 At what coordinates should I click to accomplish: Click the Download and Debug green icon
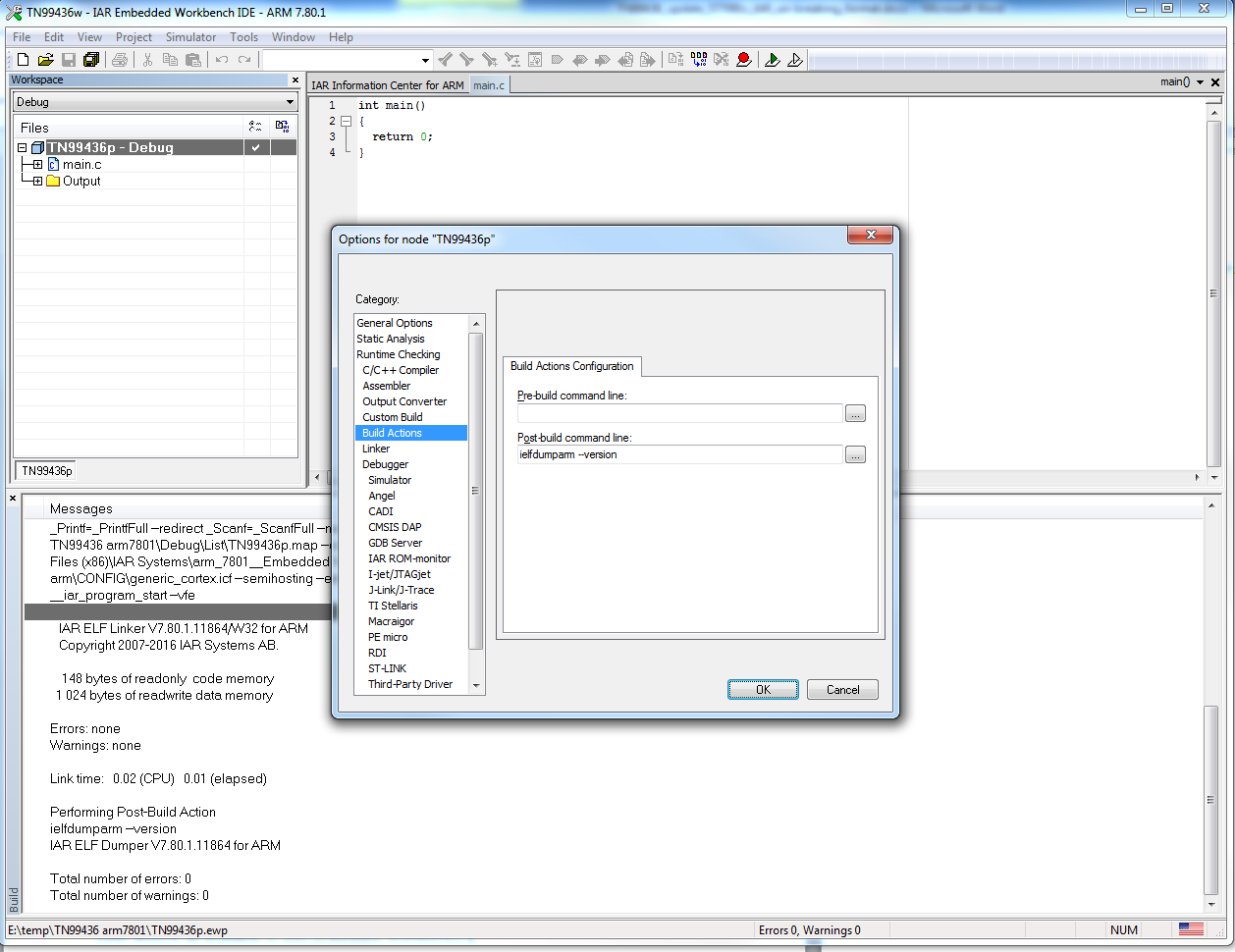tap(773, 60)
